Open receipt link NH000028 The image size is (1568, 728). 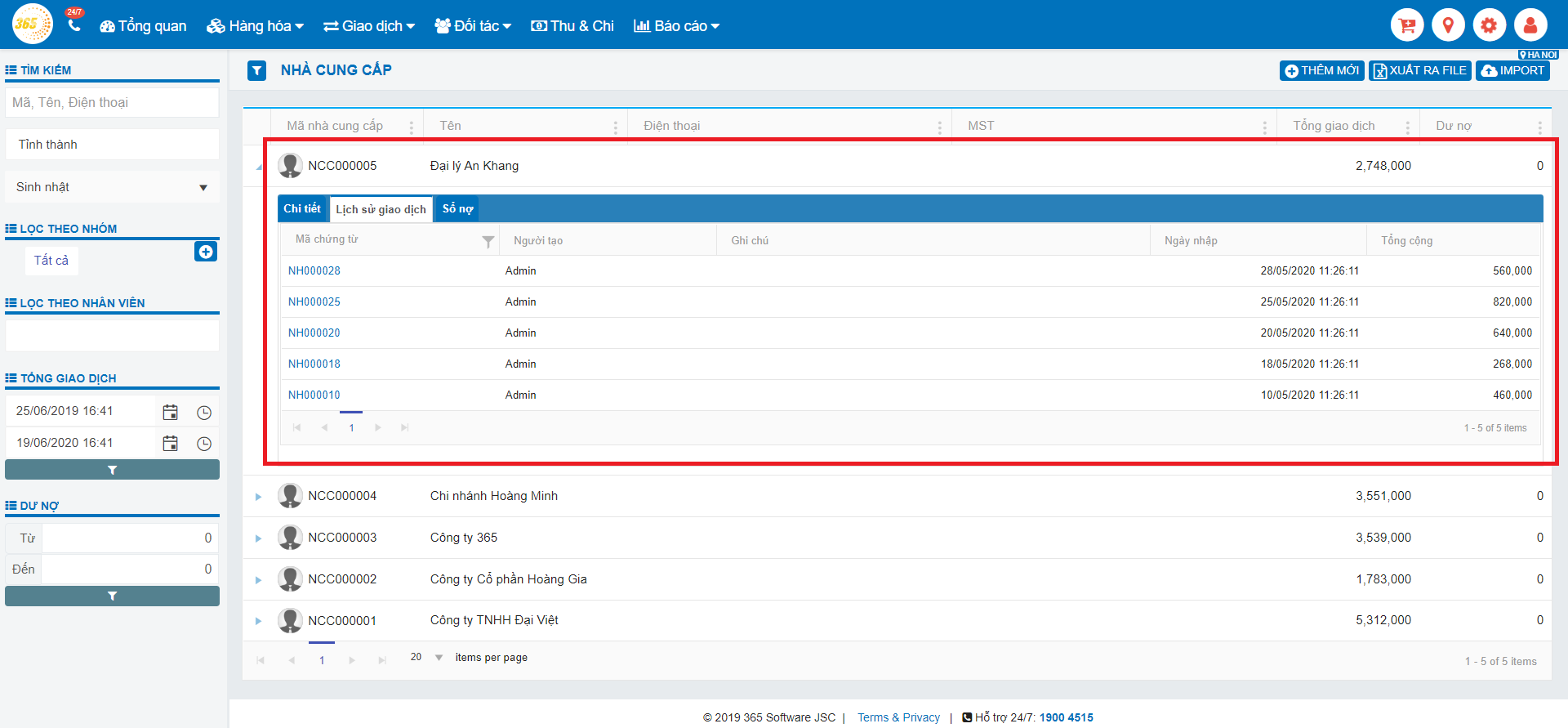(314, 271)
